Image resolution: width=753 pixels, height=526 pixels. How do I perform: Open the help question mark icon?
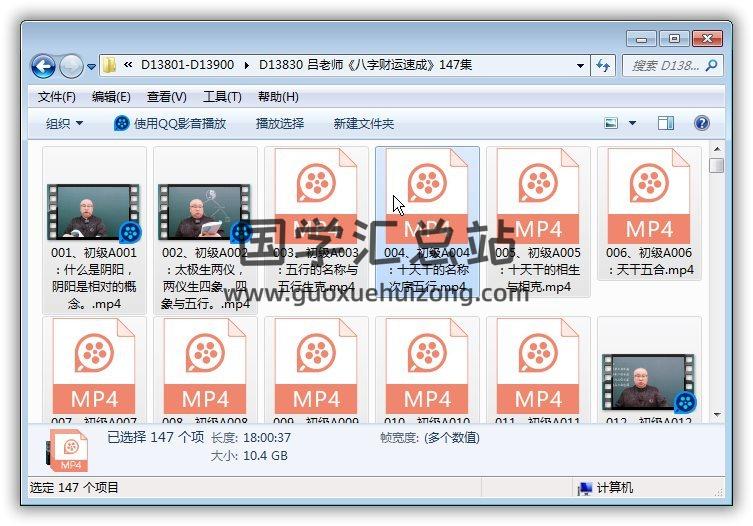(701, 123)
